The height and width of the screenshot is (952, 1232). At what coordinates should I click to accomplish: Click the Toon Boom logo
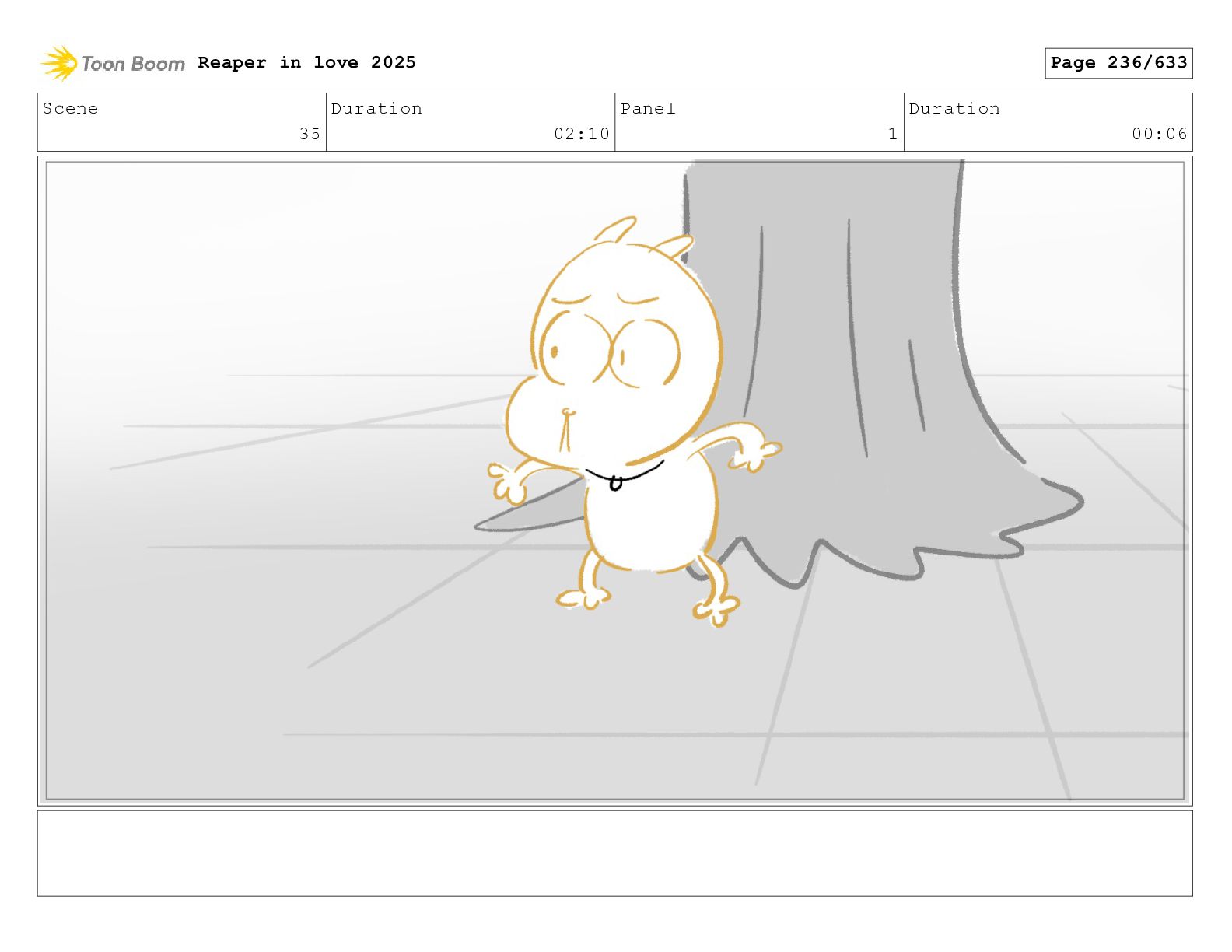point(113,63)
